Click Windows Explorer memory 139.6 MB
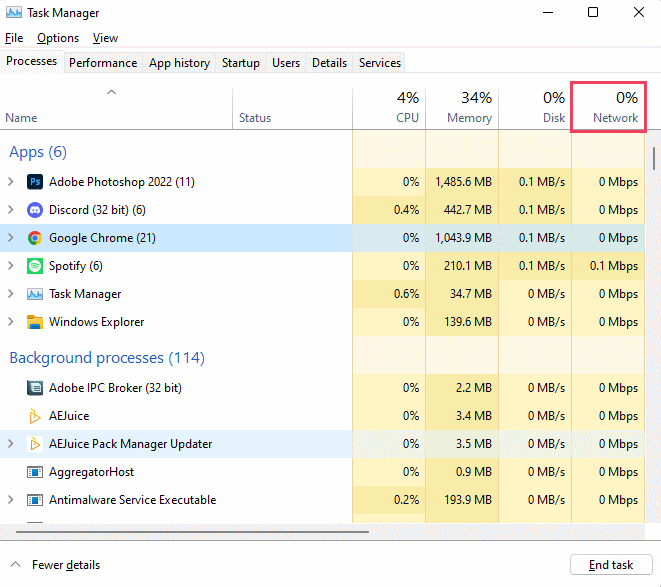 pos(468,322)
